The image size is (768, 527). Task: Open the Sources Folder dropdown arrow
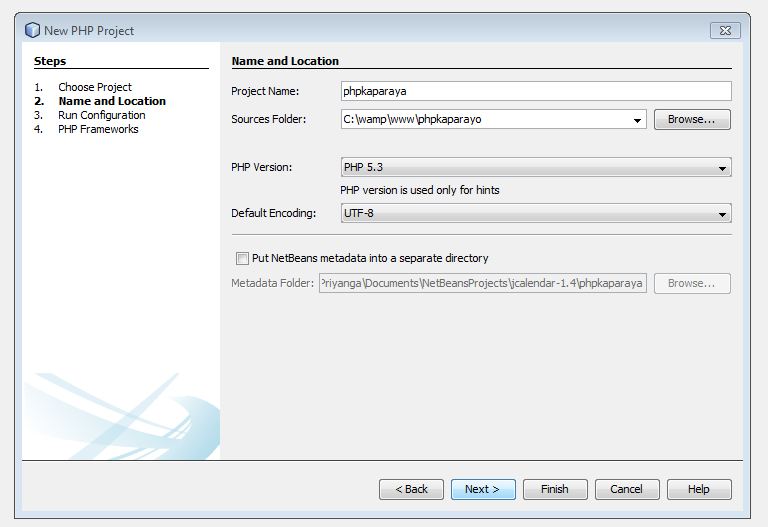point(637,120)
